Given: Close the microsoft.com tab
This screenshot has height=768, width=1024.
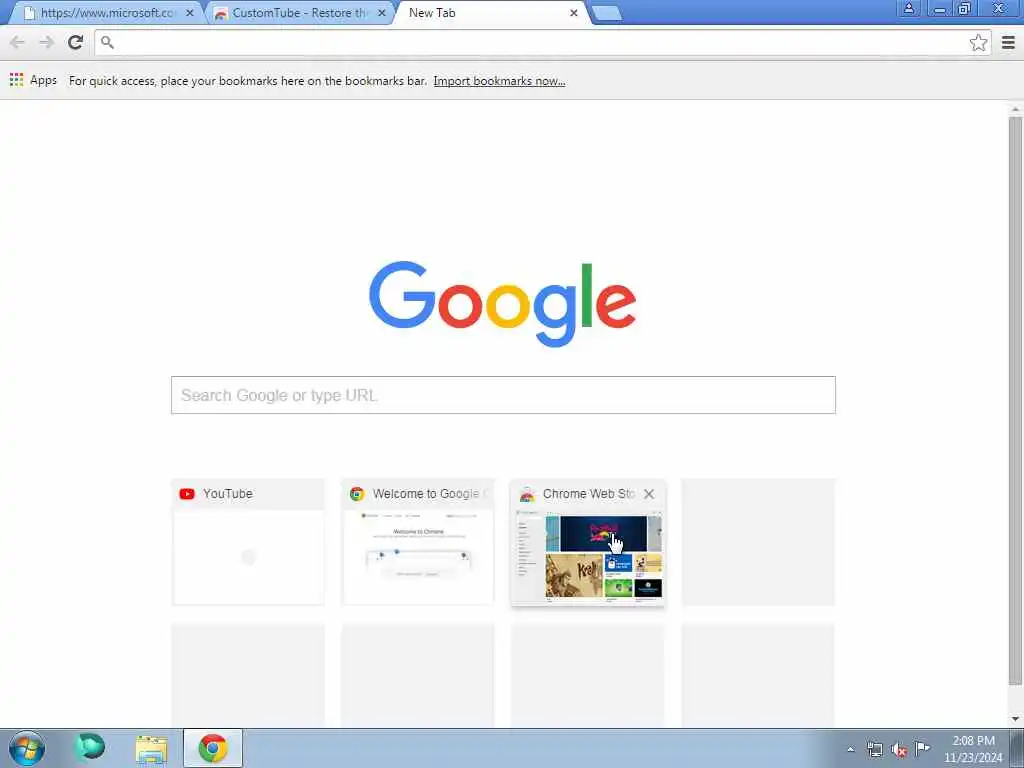Looking at the screenshot, I should (190, 13).
